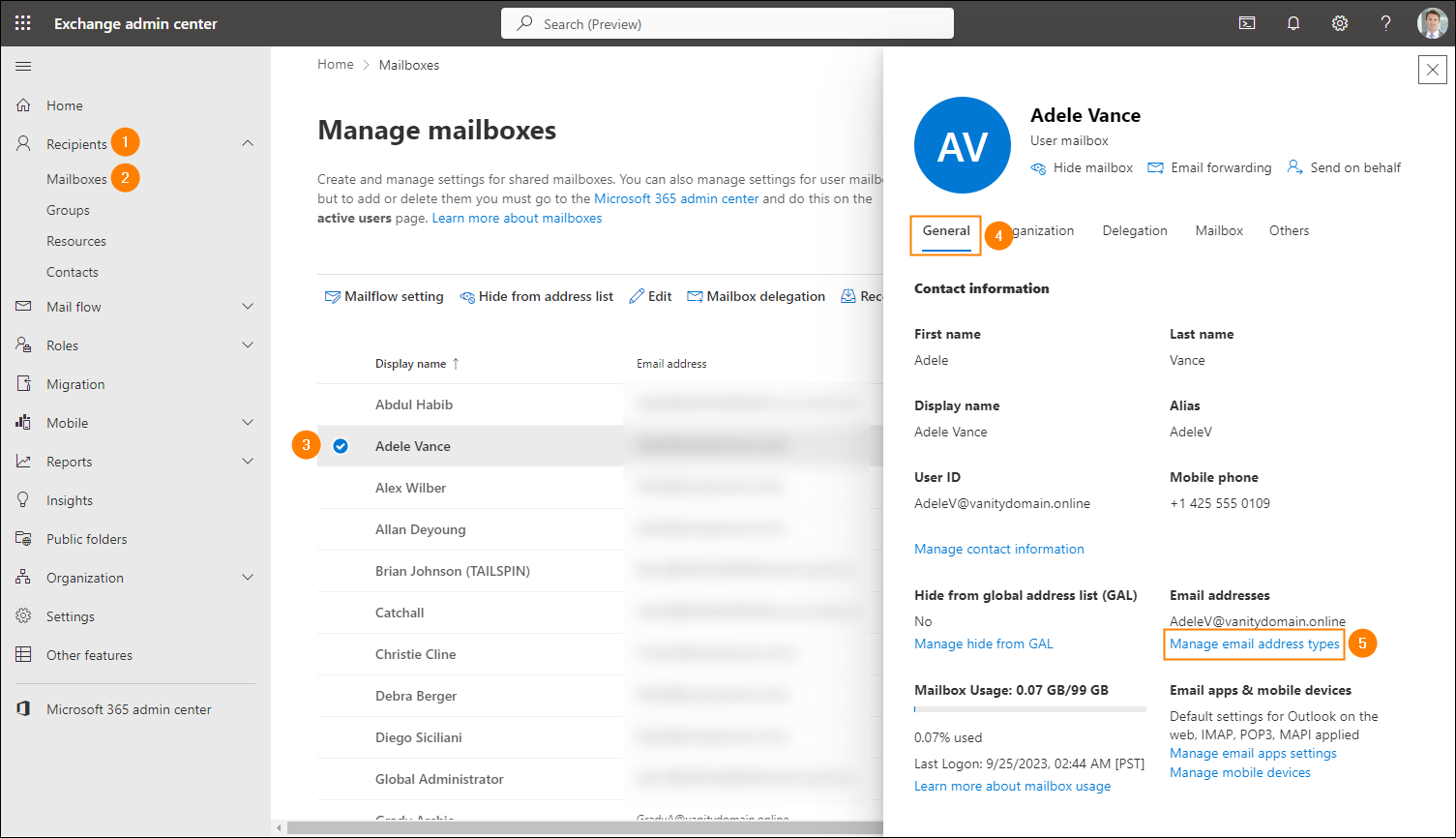1456x838 pixels.
Task: Click the Other features grid icon
Action: tap(23, 655)
